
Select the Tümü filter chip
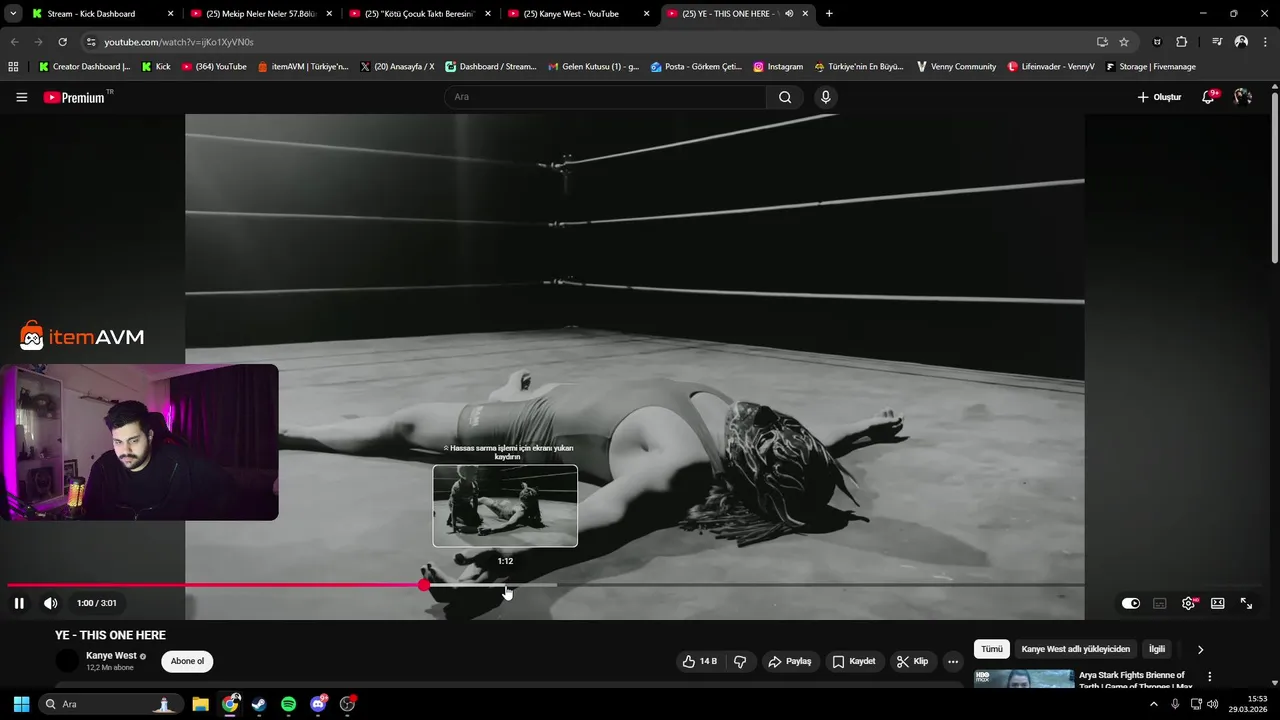pos(991,649)
